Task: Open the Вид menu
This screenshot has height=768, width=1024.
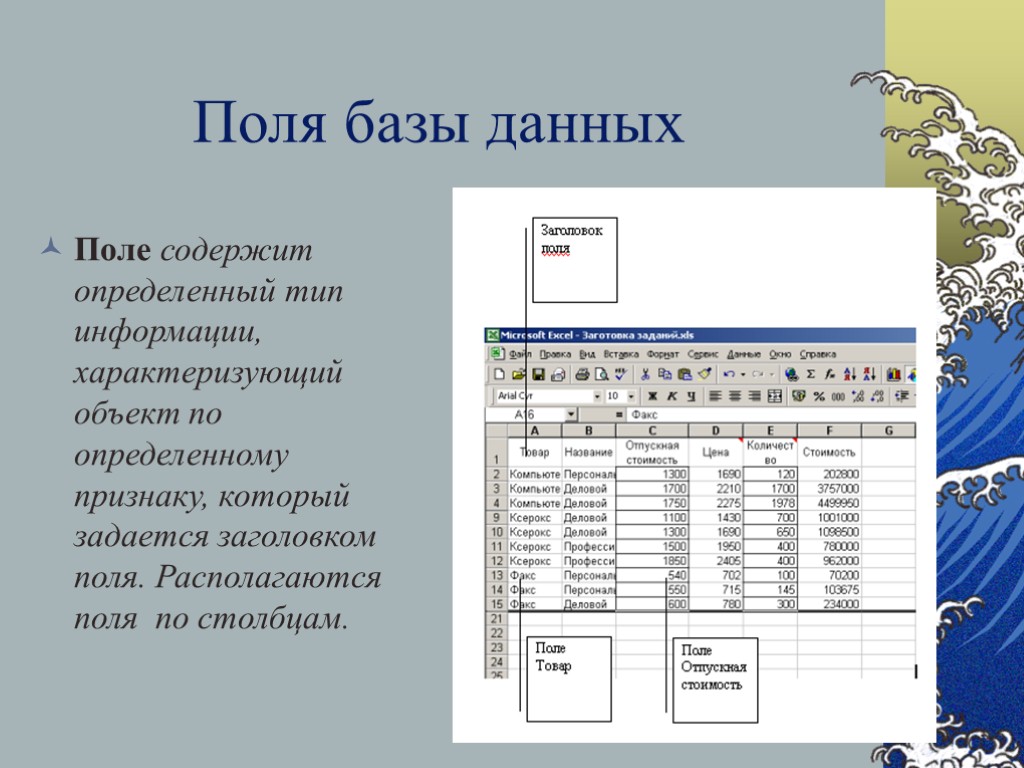Action: click(x=587, y=354)
